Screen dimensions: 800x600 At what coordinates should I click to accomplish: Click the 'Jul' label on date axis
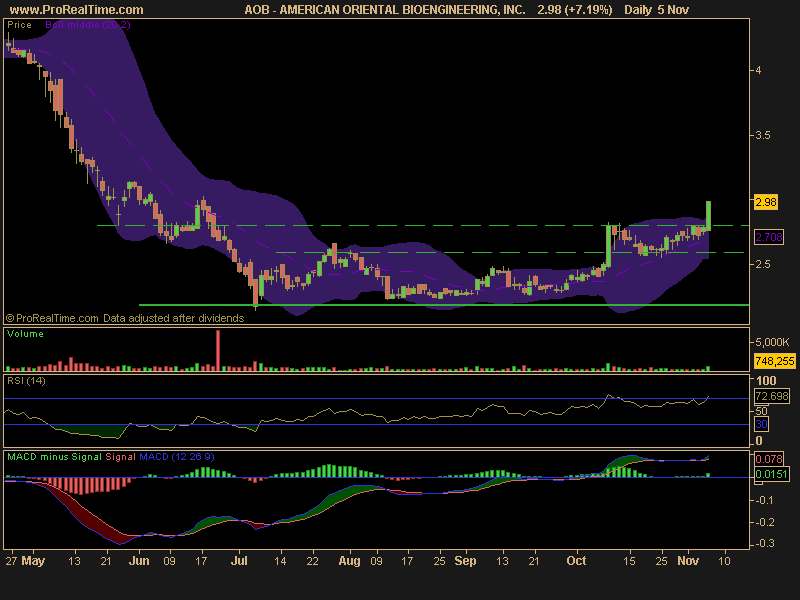point(239,561)
